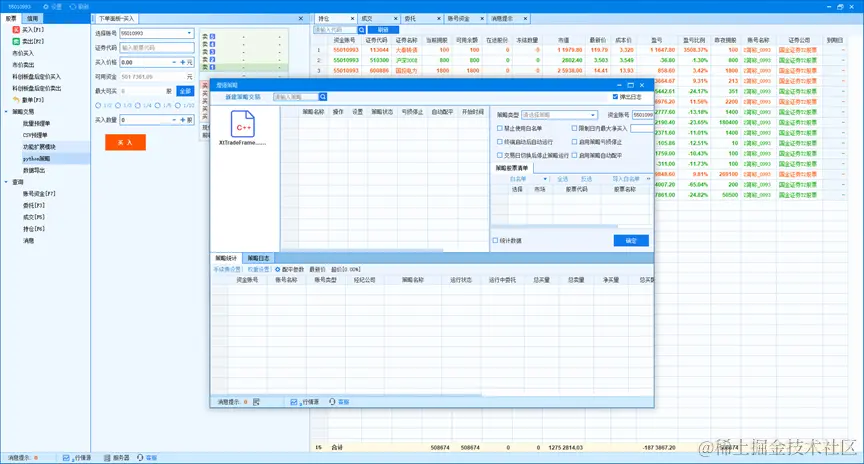Viewport: 864px width, 464px height.
Task: Close the 成交 tab with its X
Action: (x=396, y=19)
